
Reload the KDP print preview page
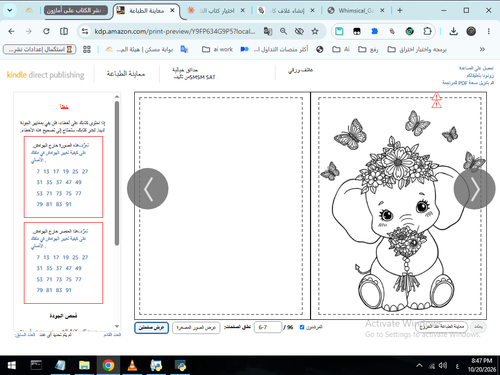(x=46, y=31)
